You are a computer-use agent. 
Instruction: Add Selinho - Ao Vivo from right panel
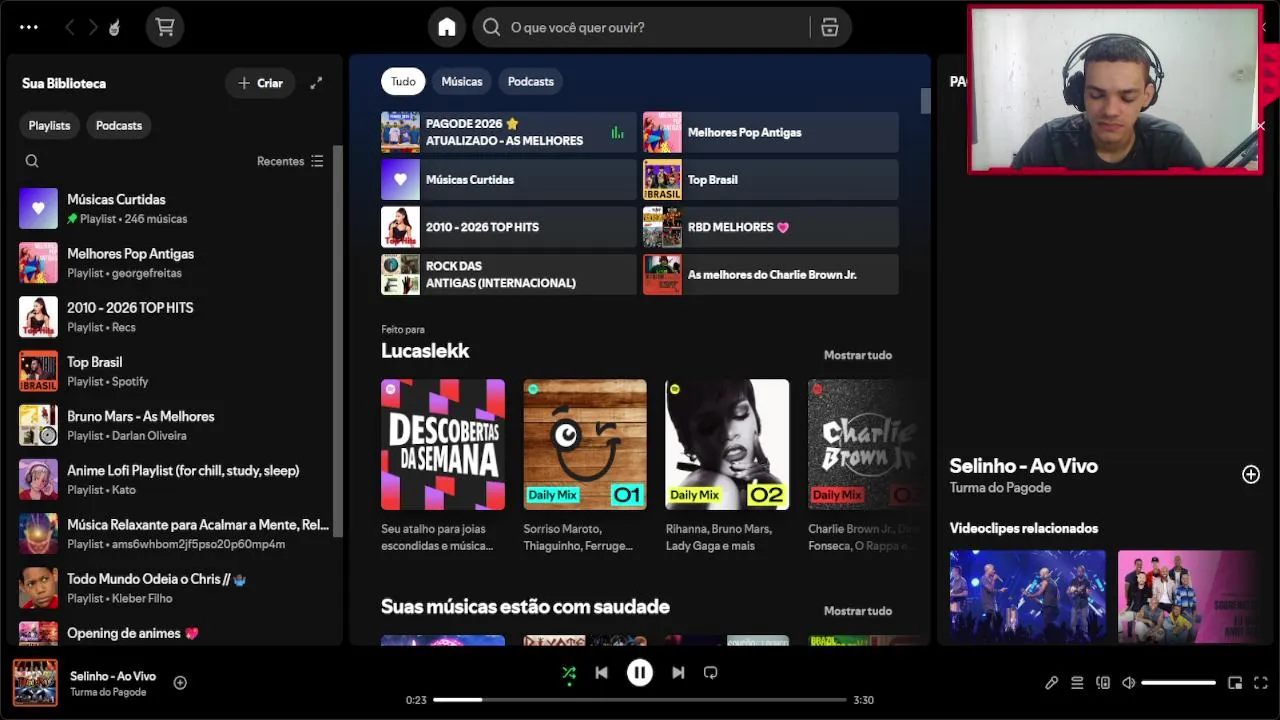tap(1251, 474)
